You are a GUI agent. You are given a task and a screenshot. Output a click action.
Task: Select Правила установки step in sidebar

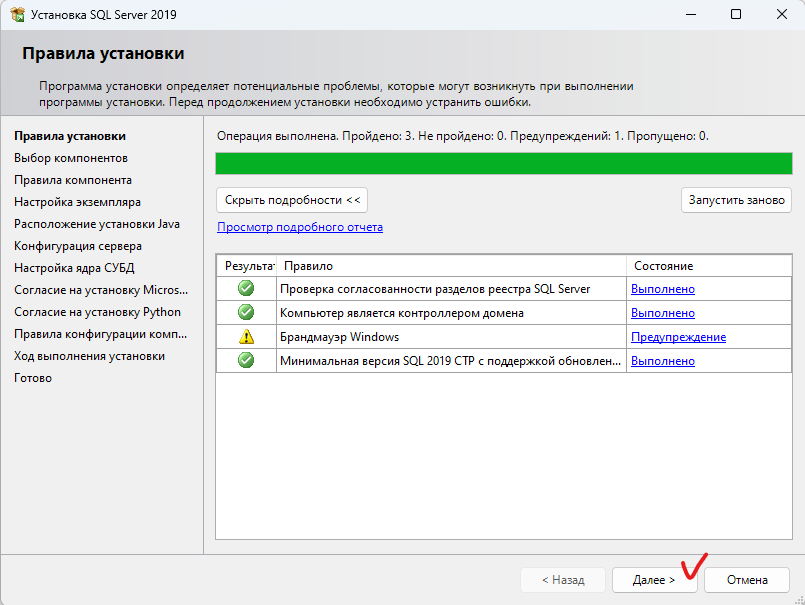(70, 136)
